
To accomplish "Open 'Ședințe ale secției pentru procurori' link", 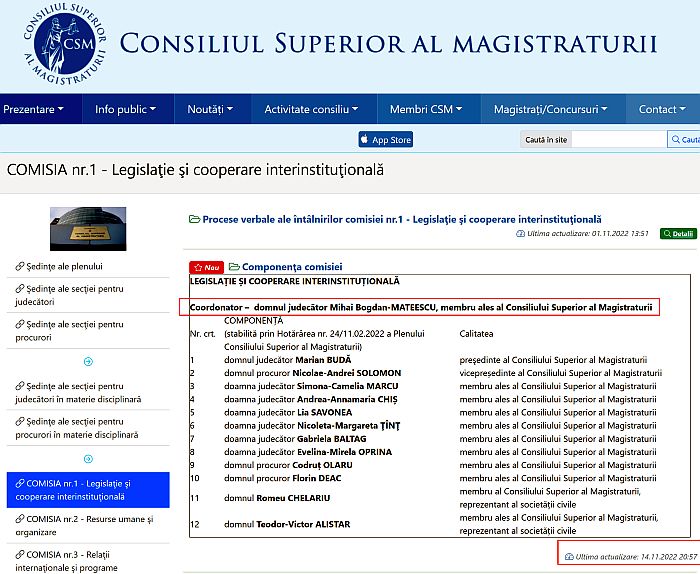I will [69, 331].
